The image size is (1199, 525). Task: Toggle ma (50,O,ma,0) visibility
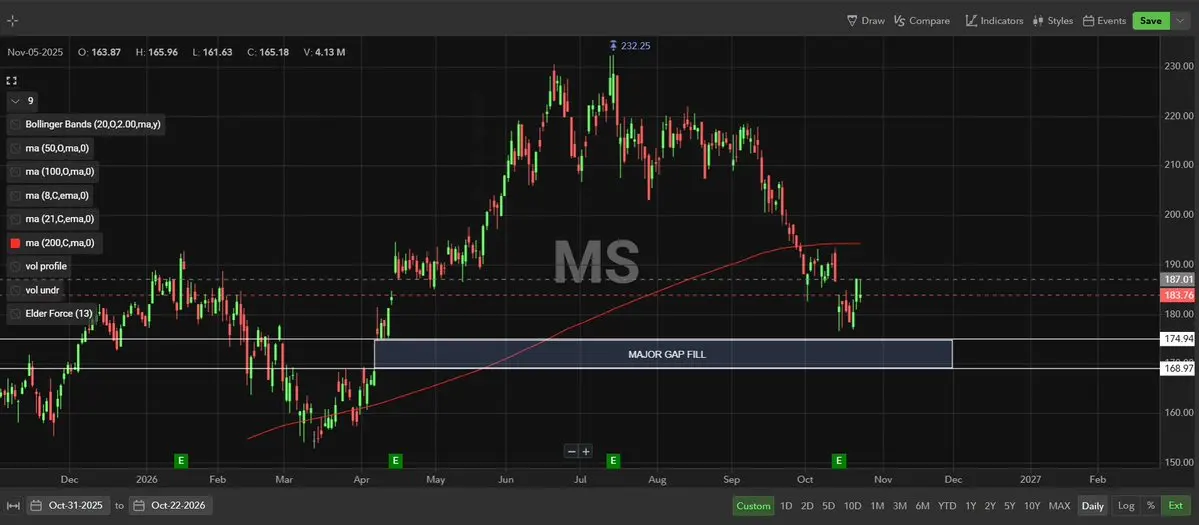16,147
